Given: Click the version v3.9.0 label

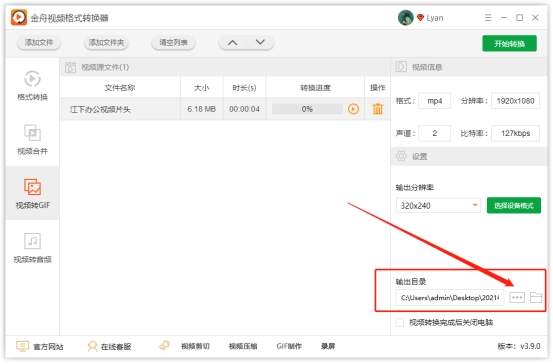Looking at the screenshot, I should 518,346.
